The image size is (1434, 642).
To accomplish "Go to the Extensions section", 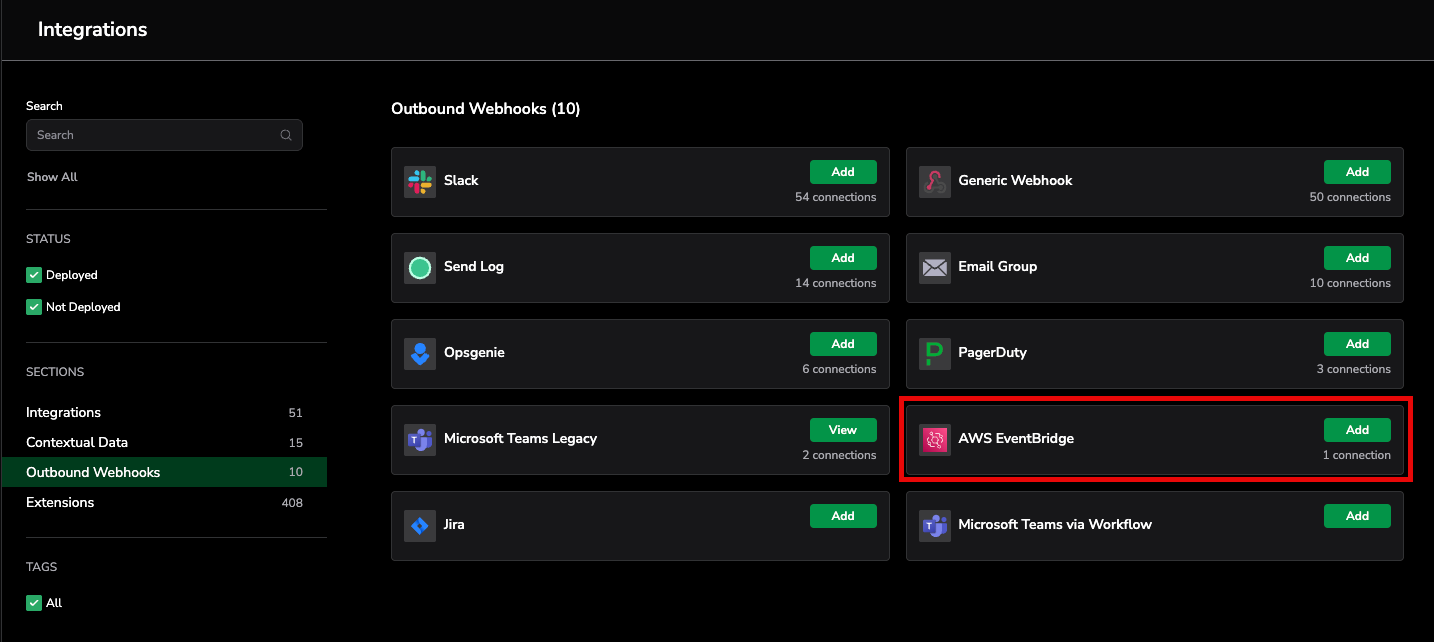I will (60, 502).
